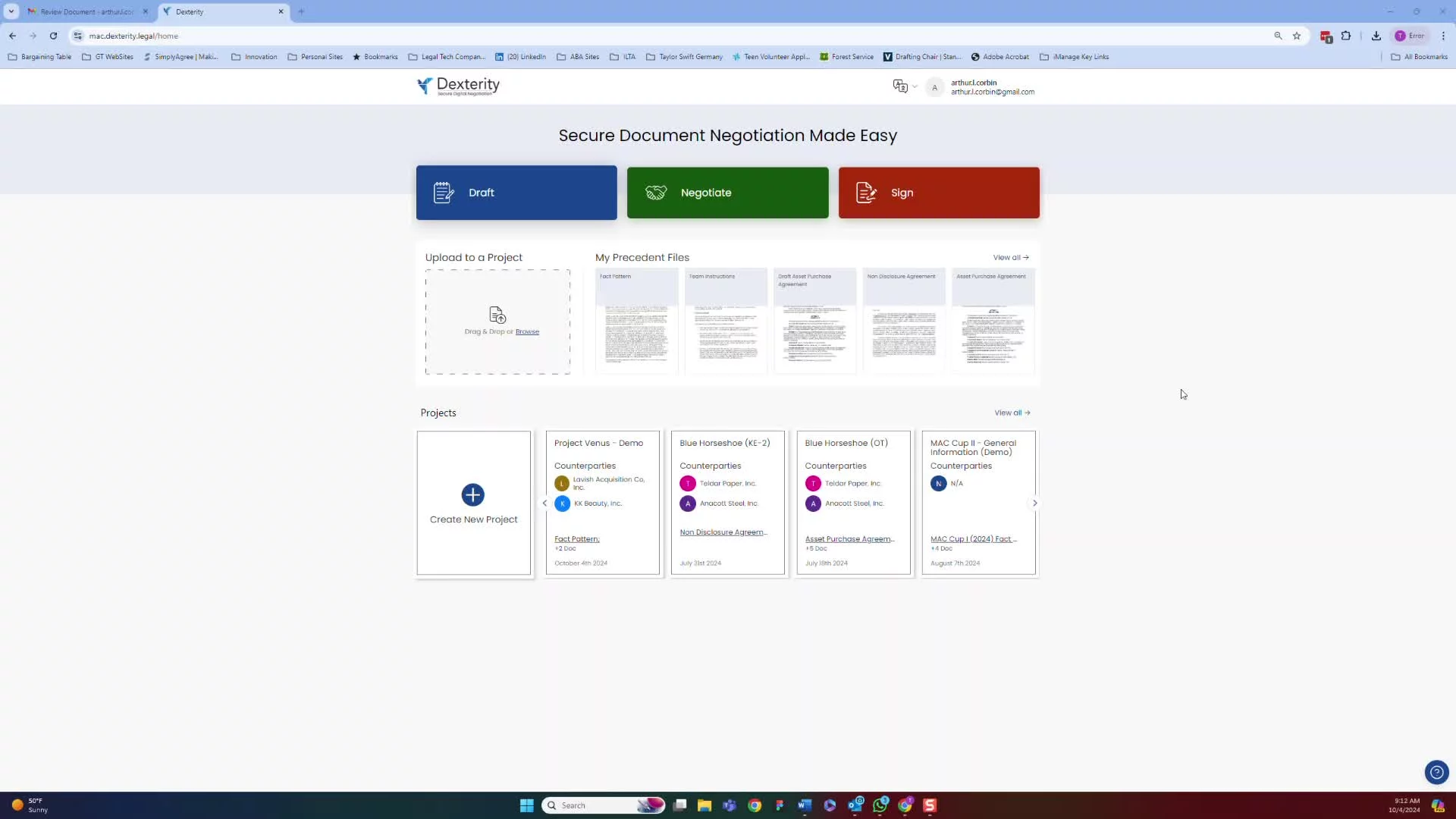Go back in browser history
Screen dimensions: 1456x819
coord(12,36)
